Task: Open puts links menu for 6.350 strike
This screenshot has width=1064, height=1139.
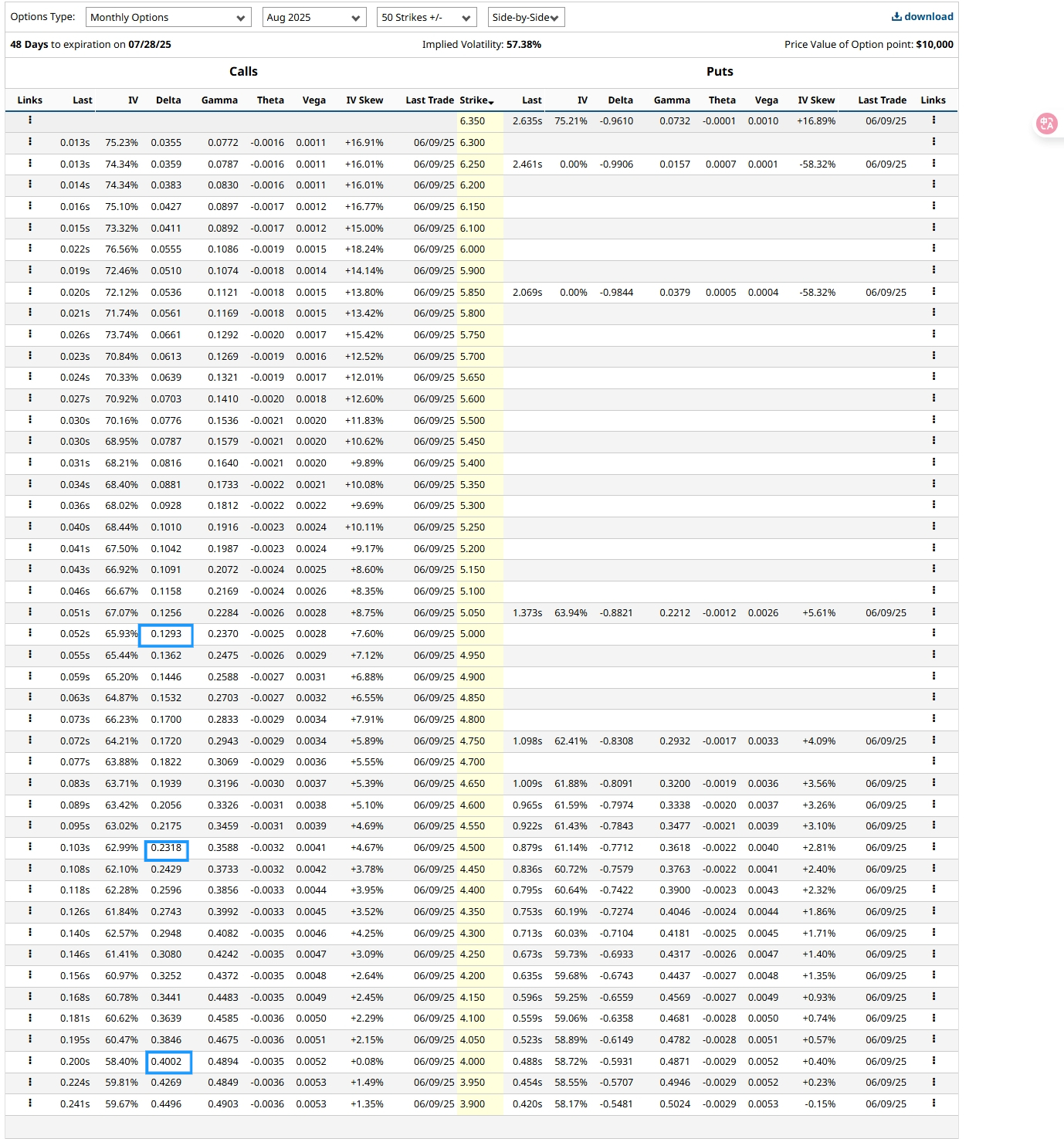Action: click(934, 120)
